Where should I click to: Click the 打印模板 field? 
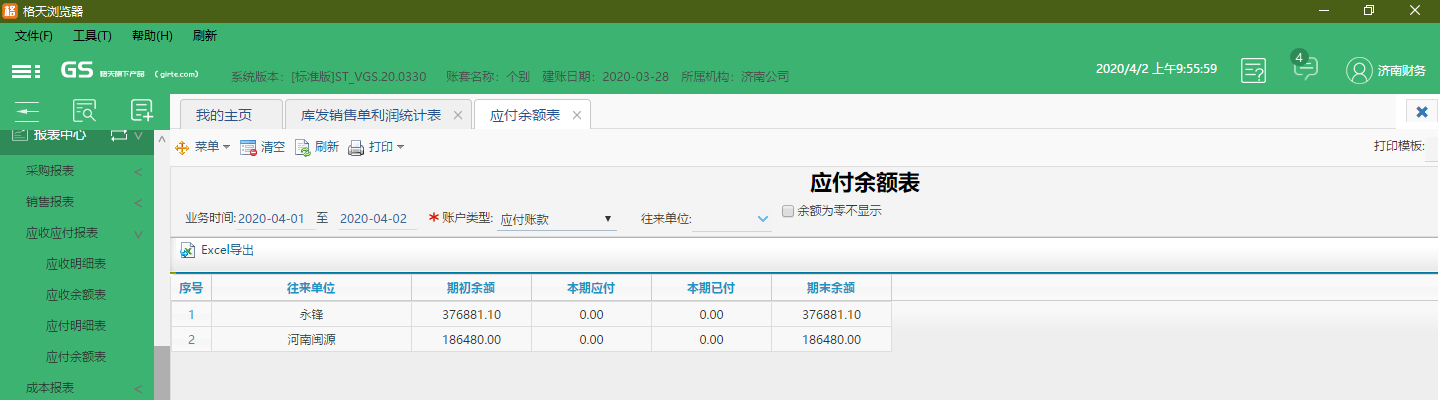click(1432, 147)
